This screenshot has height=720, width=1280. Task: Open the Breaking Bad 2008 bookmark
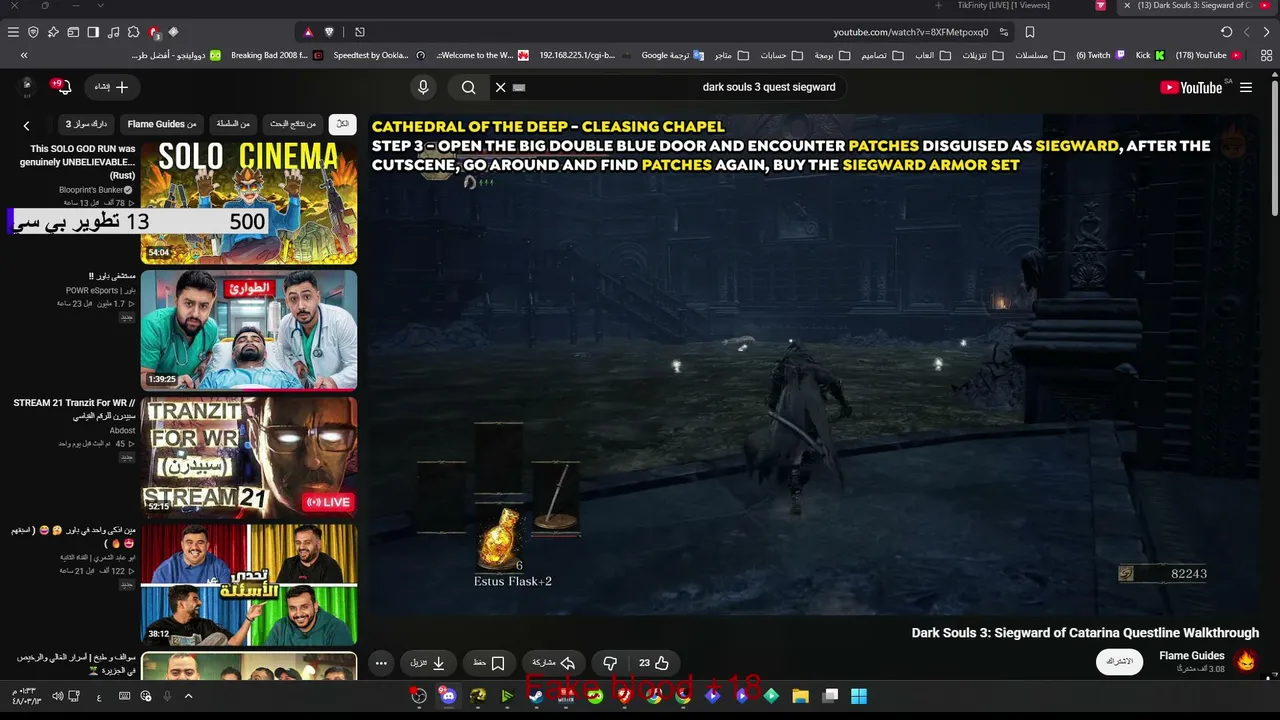click(277, 56)
